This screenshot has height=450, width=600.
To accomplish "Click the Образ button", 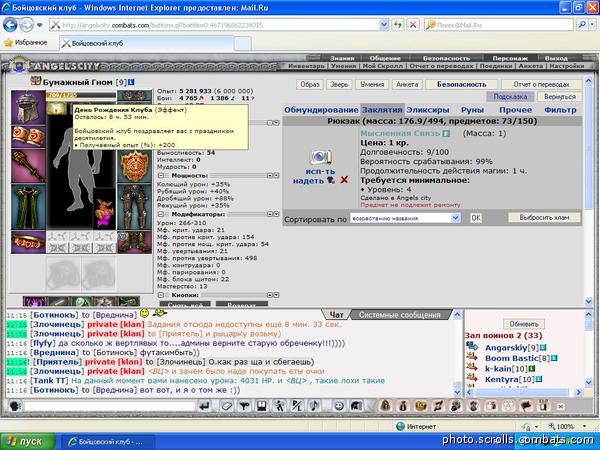I will pos(310,84).
